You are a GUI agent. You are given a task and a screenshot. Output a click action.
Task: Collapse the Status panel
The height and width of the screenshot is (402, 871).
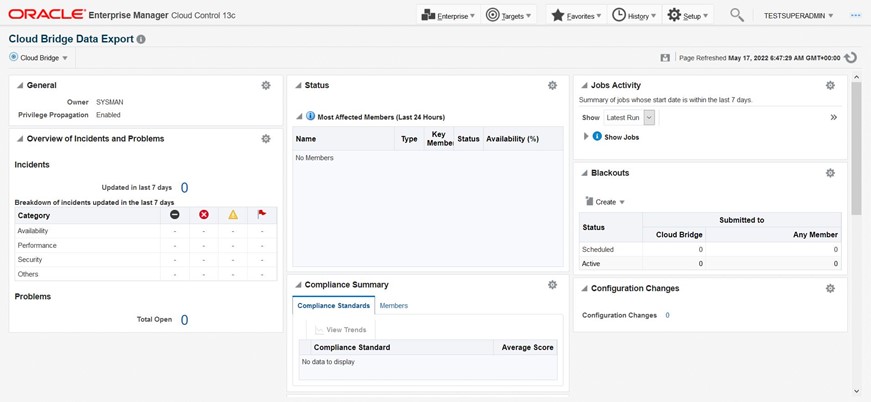[298, 86]
